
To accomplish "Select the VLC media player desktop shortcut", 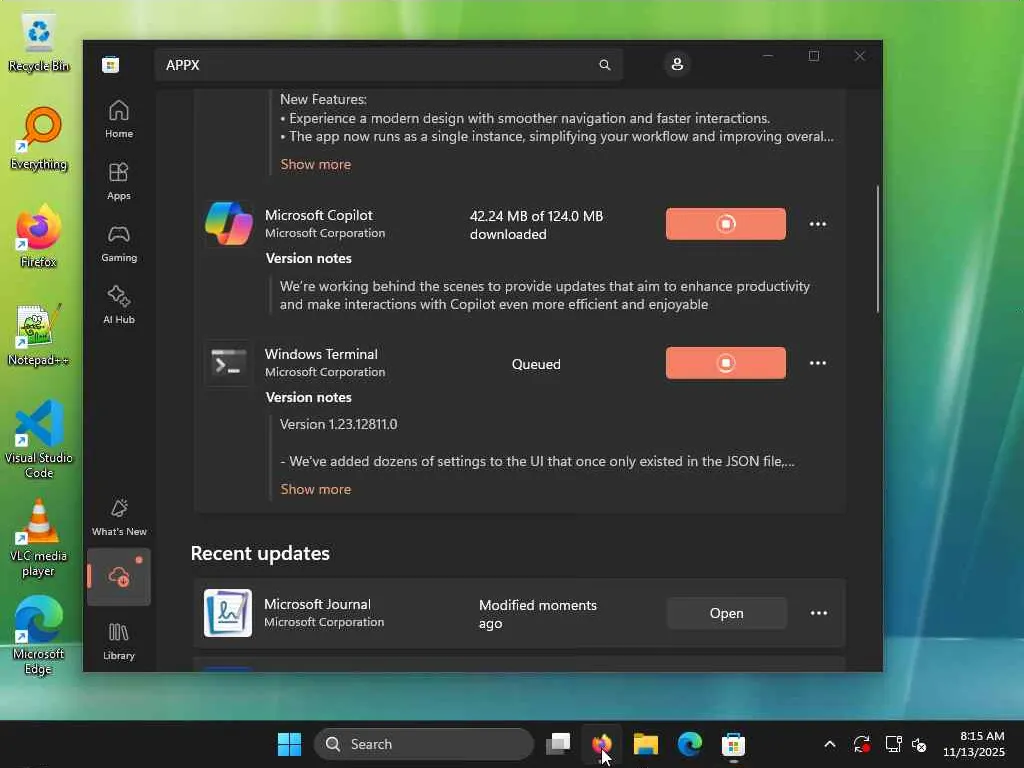I will pyautogui.click(x=39, y=537).
